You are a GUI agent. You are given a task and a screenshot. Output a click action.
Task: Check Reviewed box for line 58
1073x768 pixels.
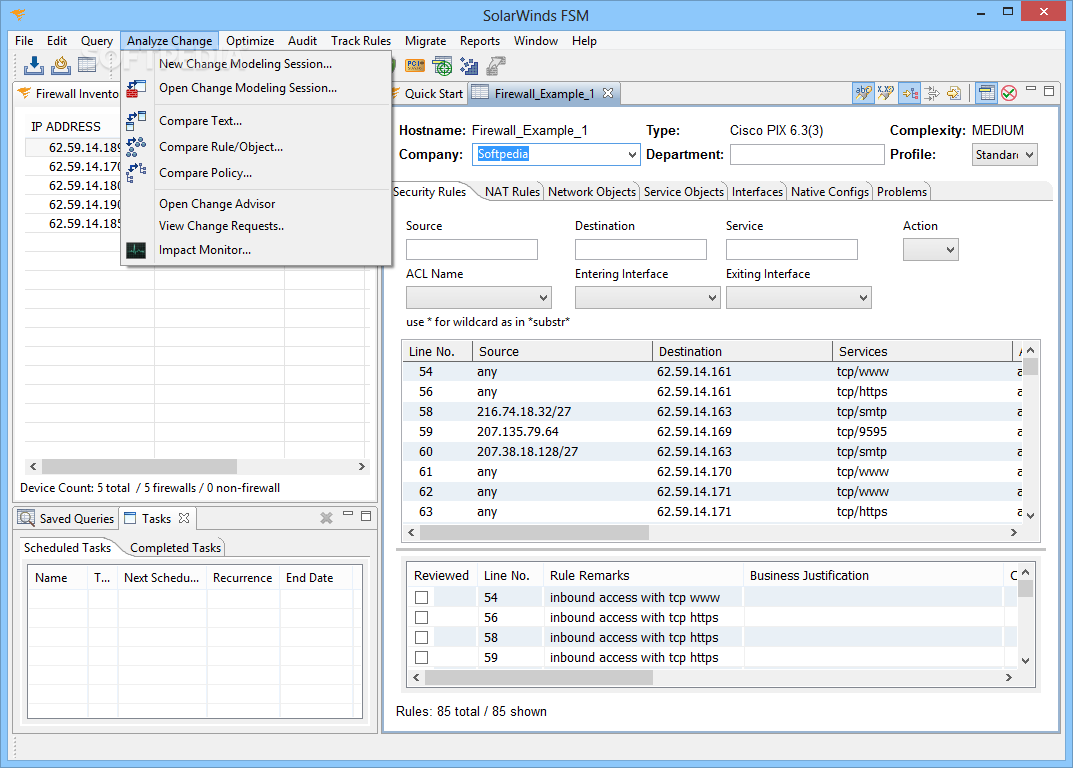click(422, 637)
